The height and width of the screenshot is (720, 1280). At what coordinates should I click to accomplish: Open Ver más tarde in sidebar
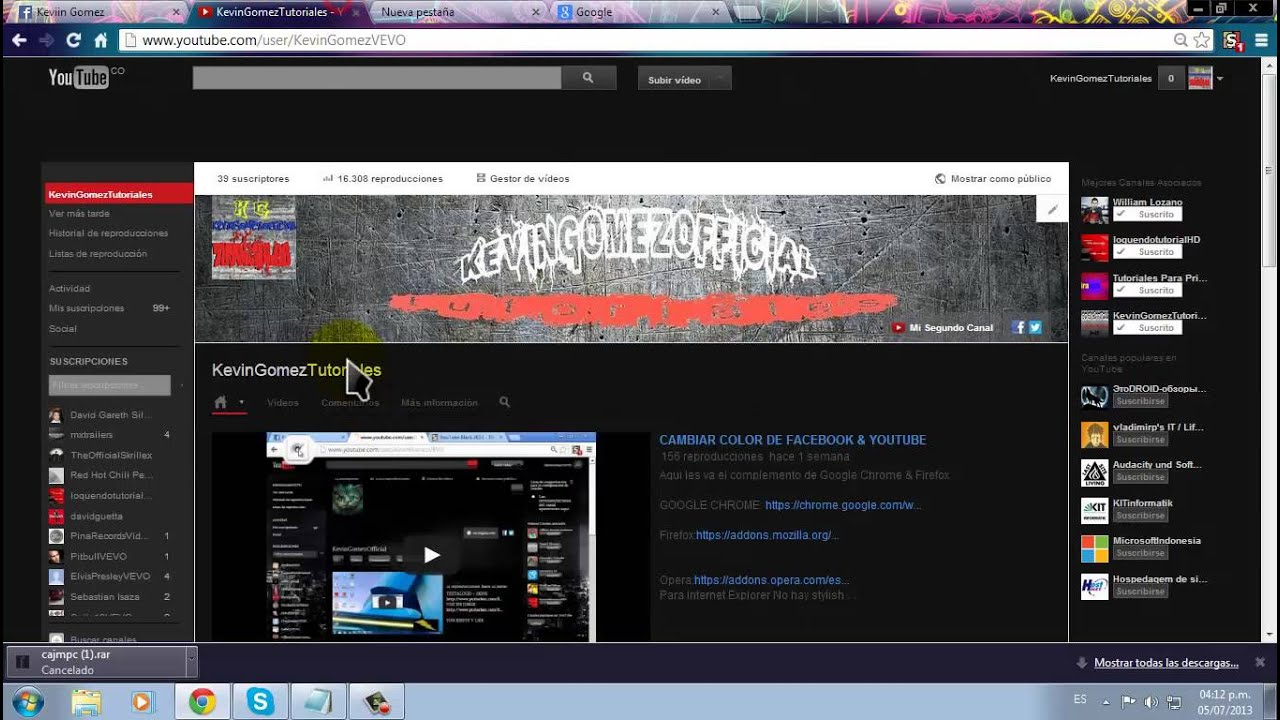[x=79, y=213]
